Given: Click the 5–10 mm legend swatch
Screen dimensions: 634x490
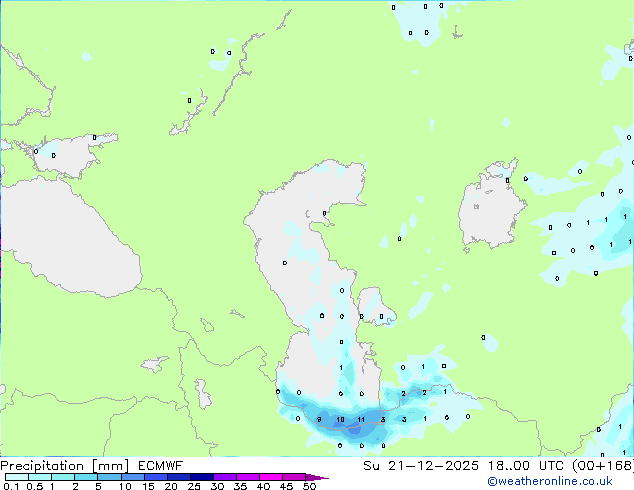Looking at the screenshot, I should click(109, 477).
